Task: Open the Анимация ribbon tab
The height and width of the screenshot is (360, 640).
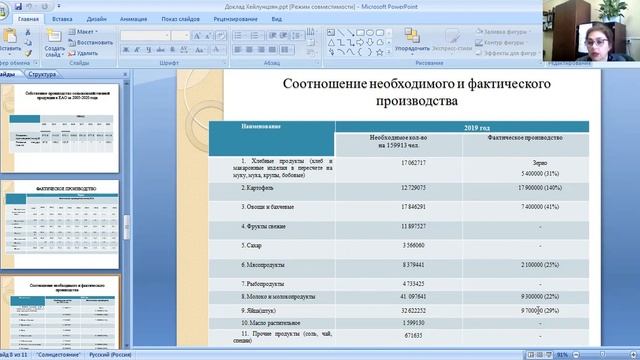Action: pos(133,19)
